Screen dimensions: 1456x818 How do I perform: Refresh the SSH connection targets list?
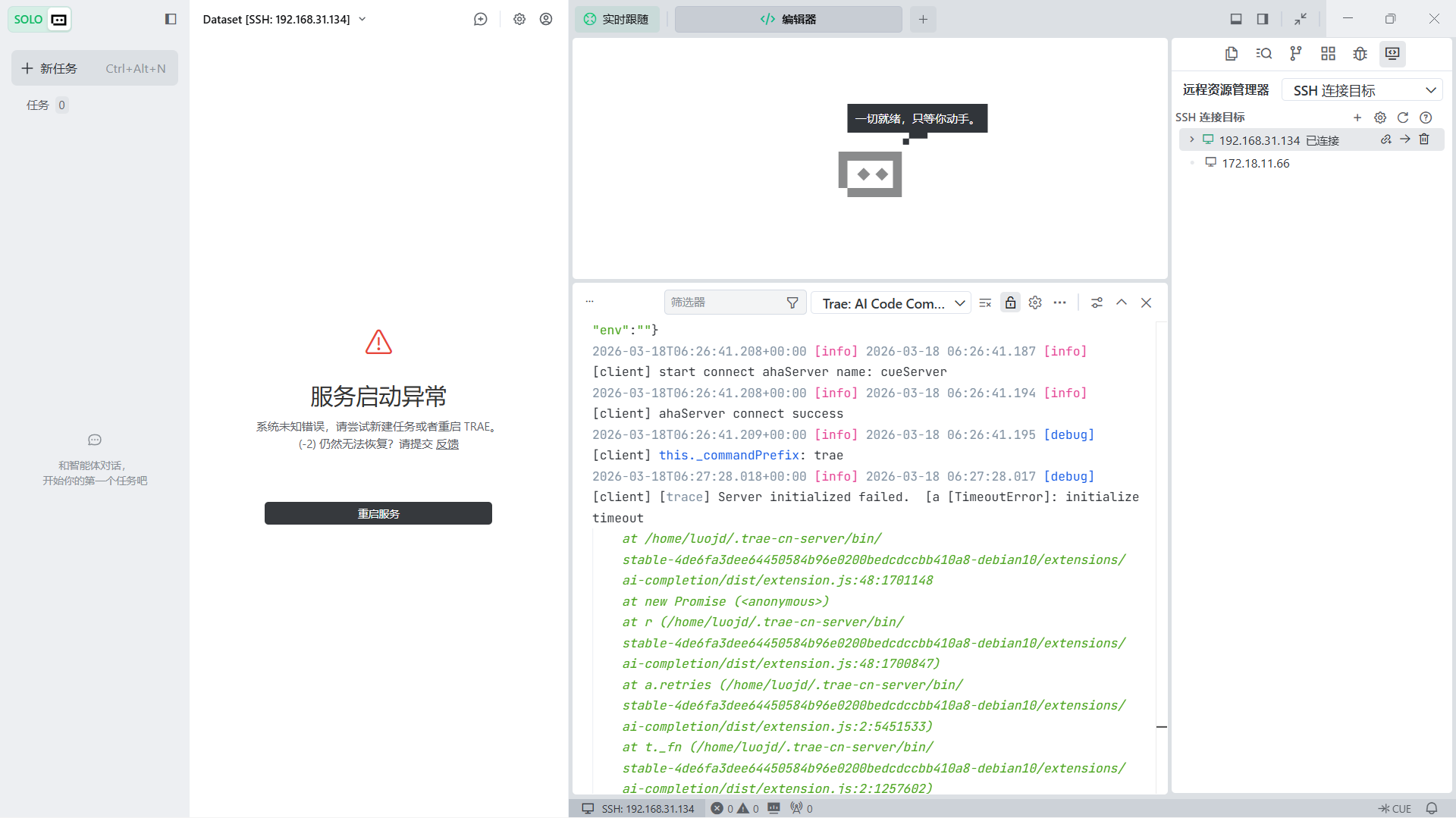click(1403, 118)
